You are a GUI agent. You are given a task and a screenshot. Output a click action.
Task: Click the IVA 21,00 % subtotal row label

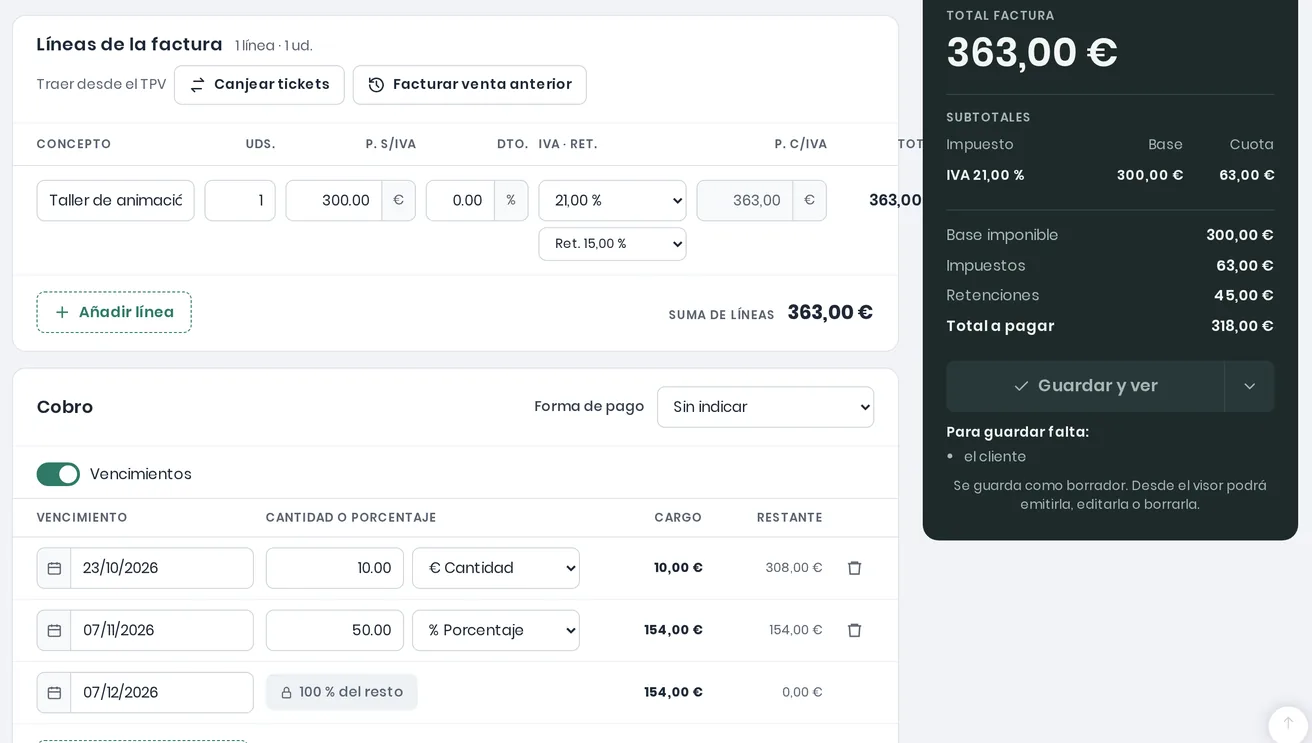pyautogui.click(x=985, y=175)
